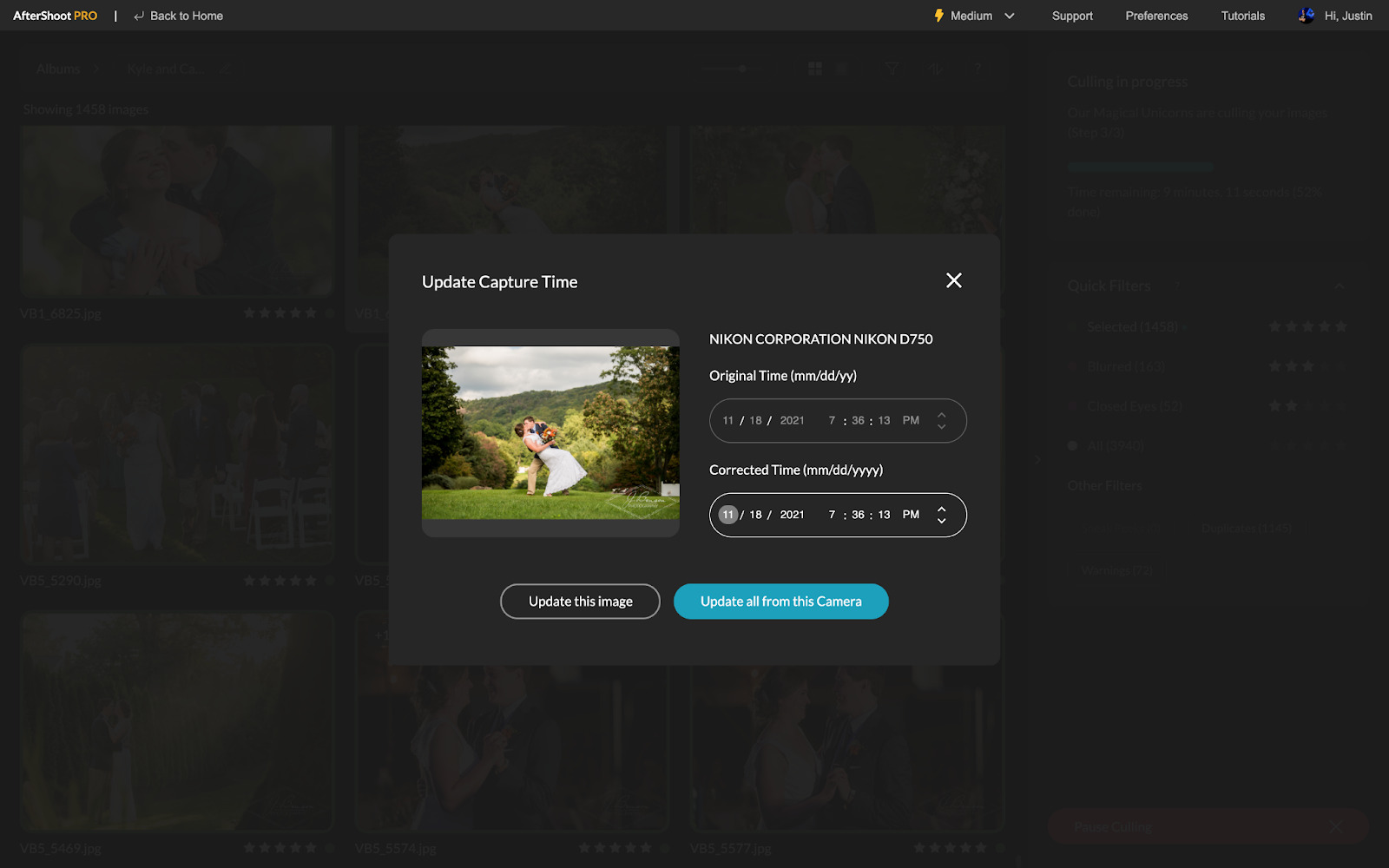The image size is (1389, 868).
Task: Click the lightning bolt speed icon
Action: tap(938, 16)
